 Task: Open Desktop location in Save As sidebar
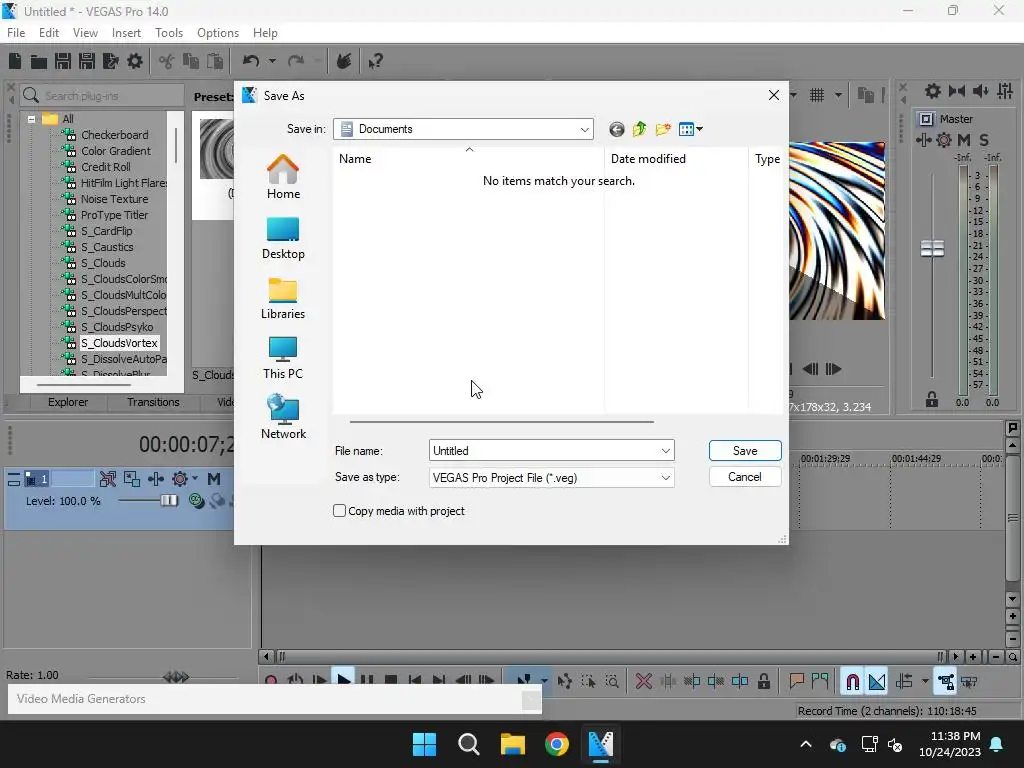tap(283, 238)
